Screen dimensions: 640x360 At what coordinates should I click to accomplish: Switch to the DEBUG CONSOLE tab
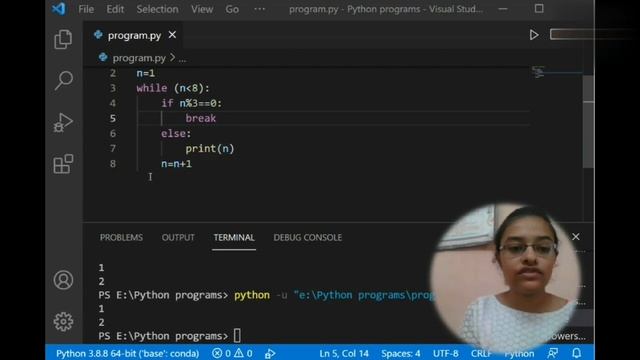[307, 238]
